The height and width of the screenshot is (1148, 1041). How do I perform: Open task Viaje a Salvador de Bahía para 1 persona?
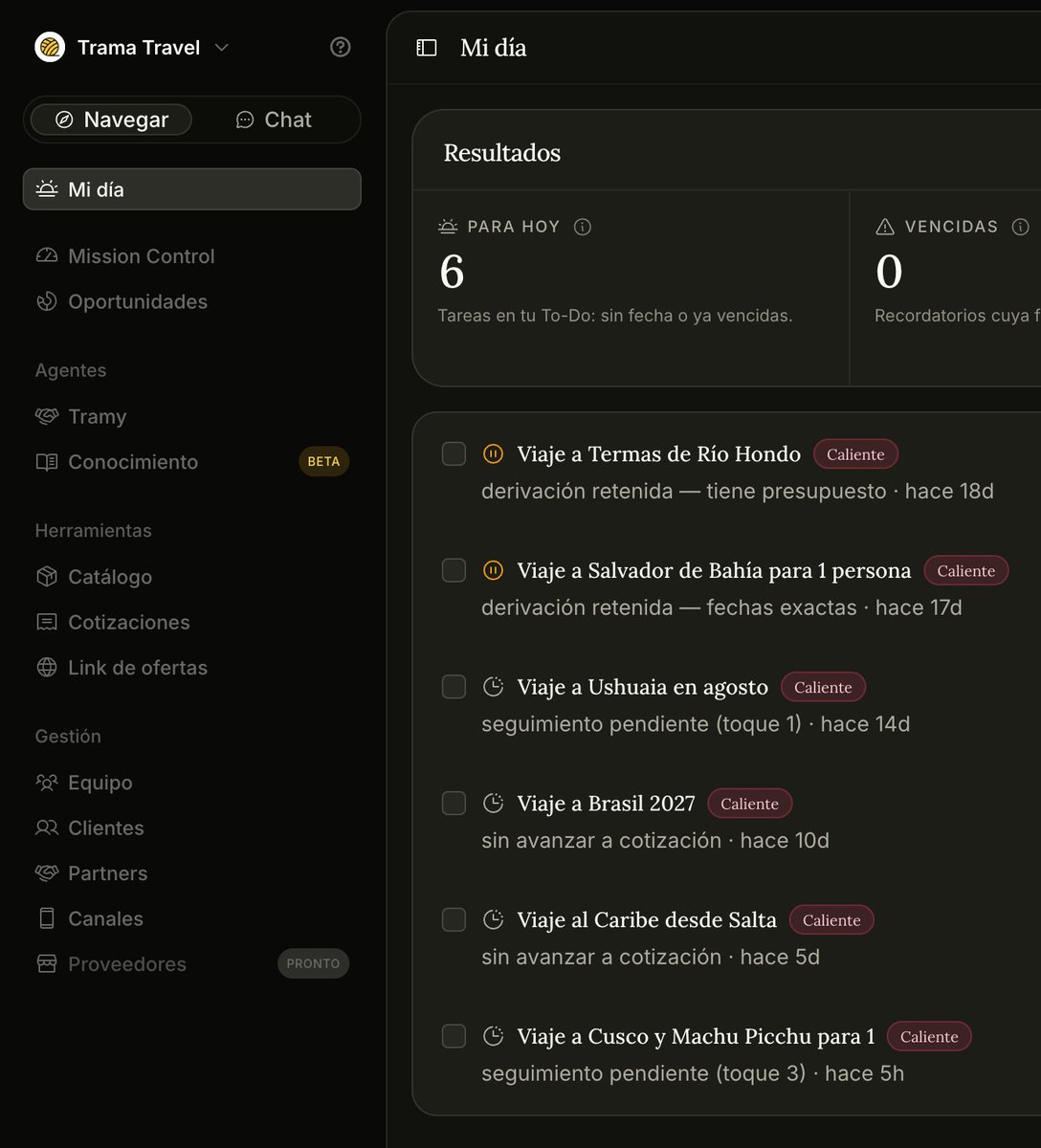click(x=714, y=571)
